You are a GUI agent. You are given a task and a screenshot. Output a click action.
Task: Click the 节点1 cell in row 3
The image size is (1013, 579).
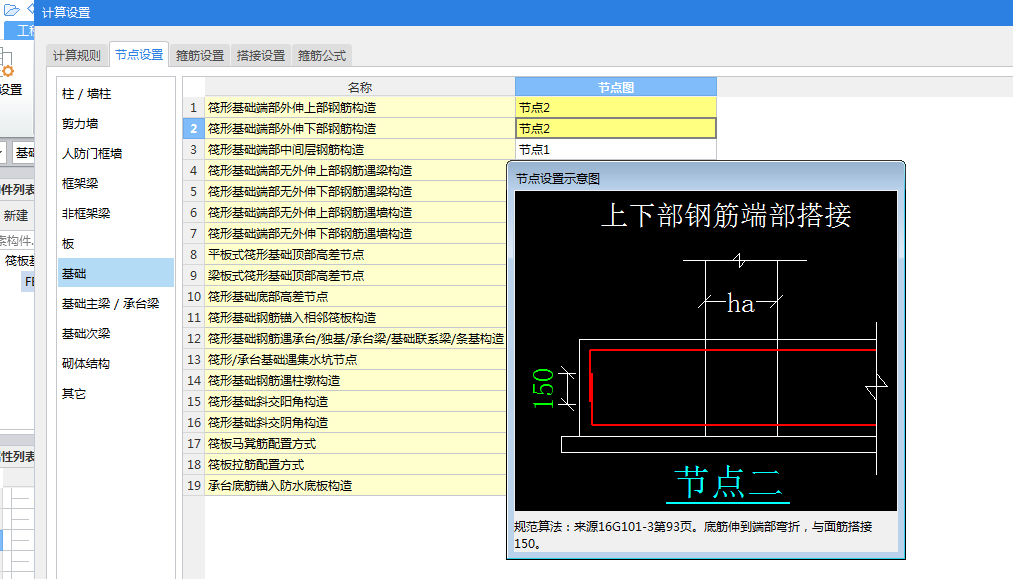click(616, 149)
